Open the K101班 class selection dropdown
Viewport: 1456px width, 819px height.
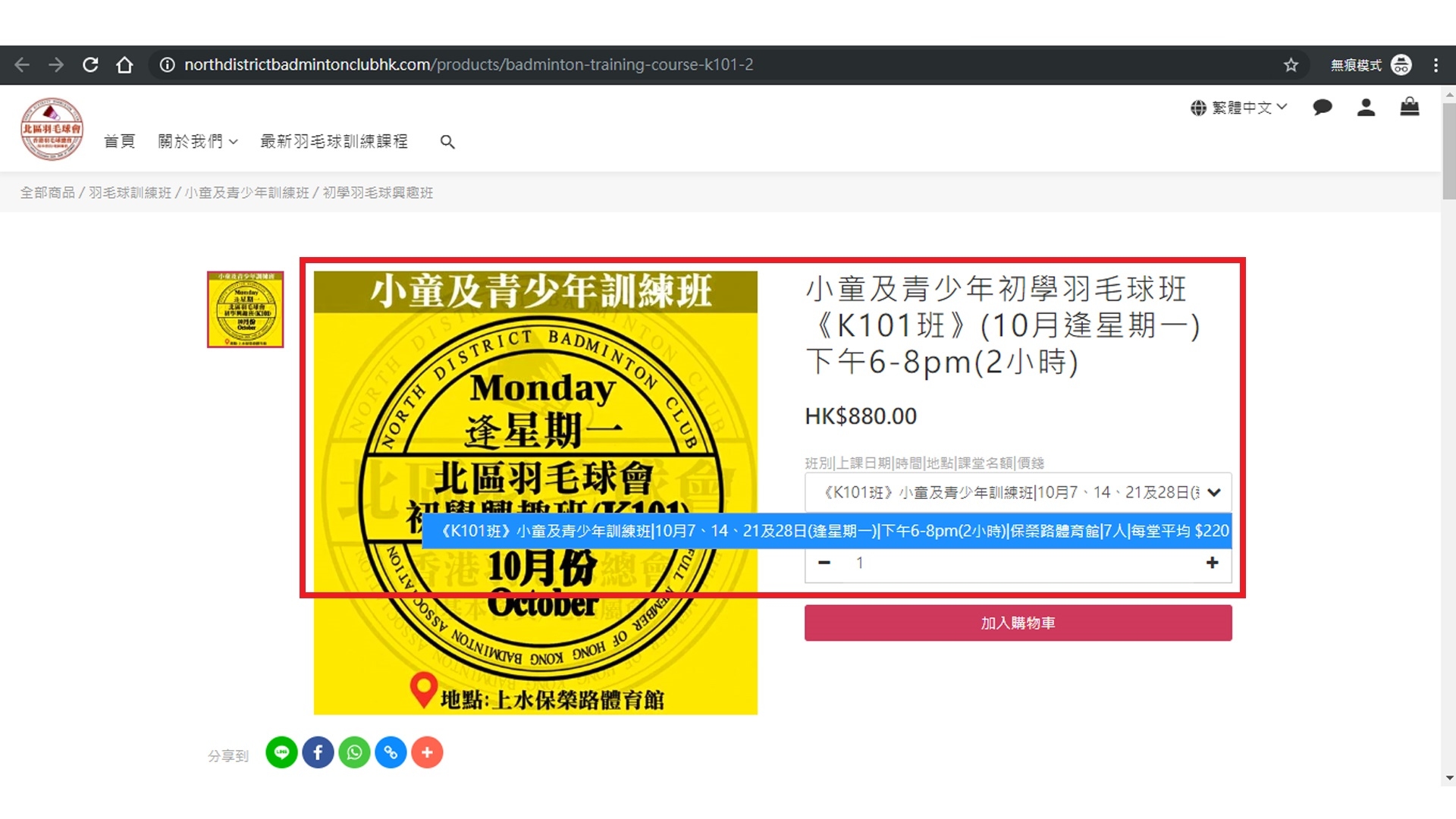(x=1018, y=492)
